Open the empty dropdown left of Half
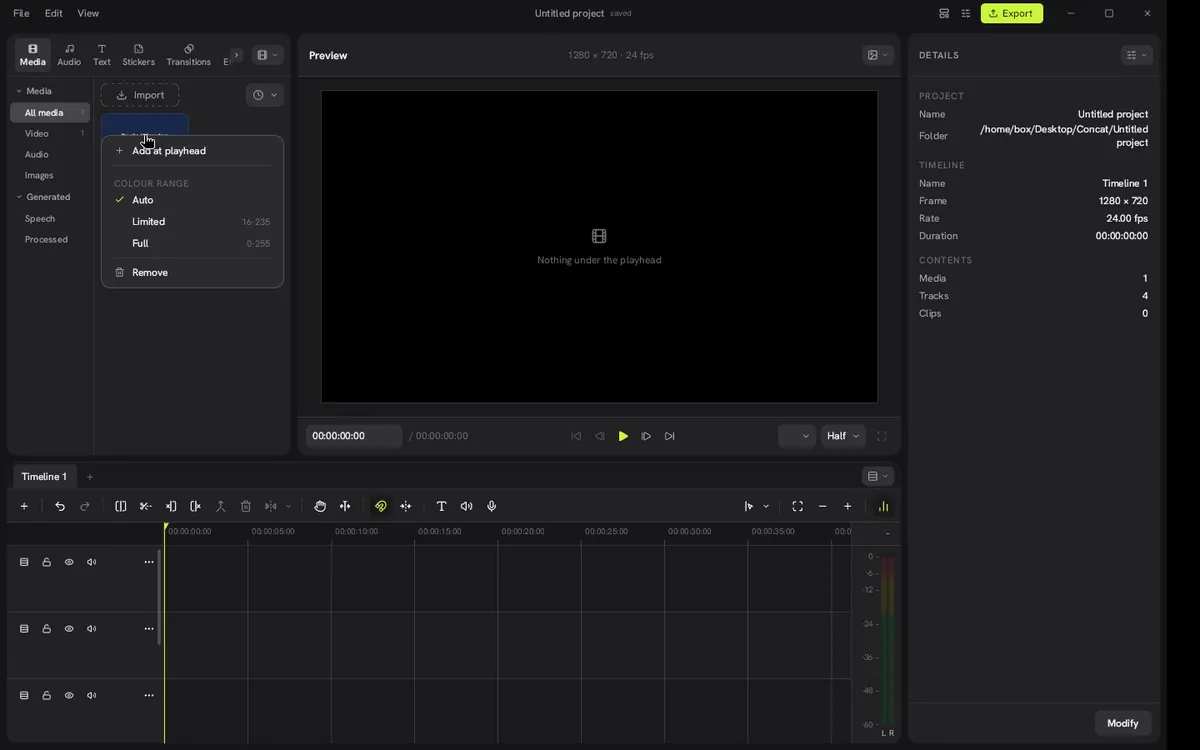This screenshot has width=1200, height=750. (797, 436)
